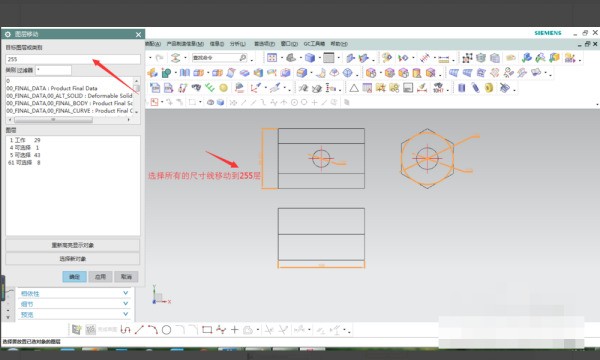Open the 窗口(O) menu
The height and width of the screenshot is (360, 600).
[289, 44]
